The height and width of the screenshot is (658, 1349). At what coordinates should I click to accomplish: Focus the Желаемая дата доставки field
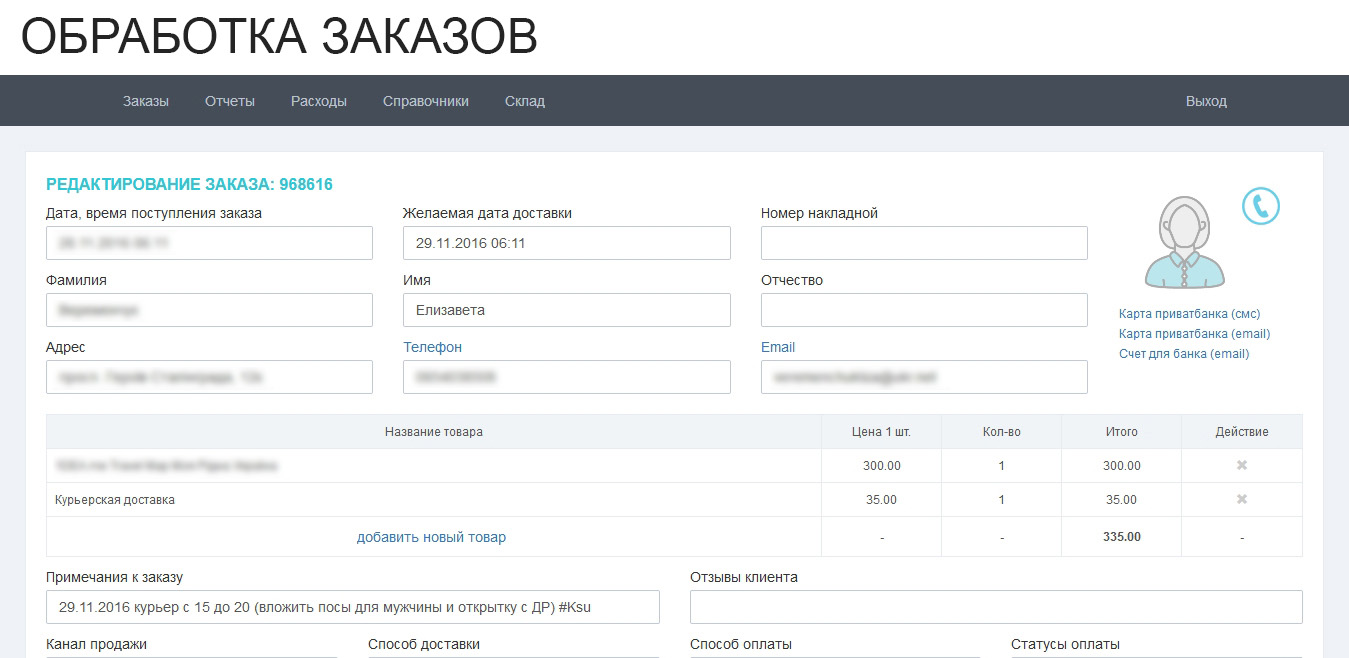[566, 243]
